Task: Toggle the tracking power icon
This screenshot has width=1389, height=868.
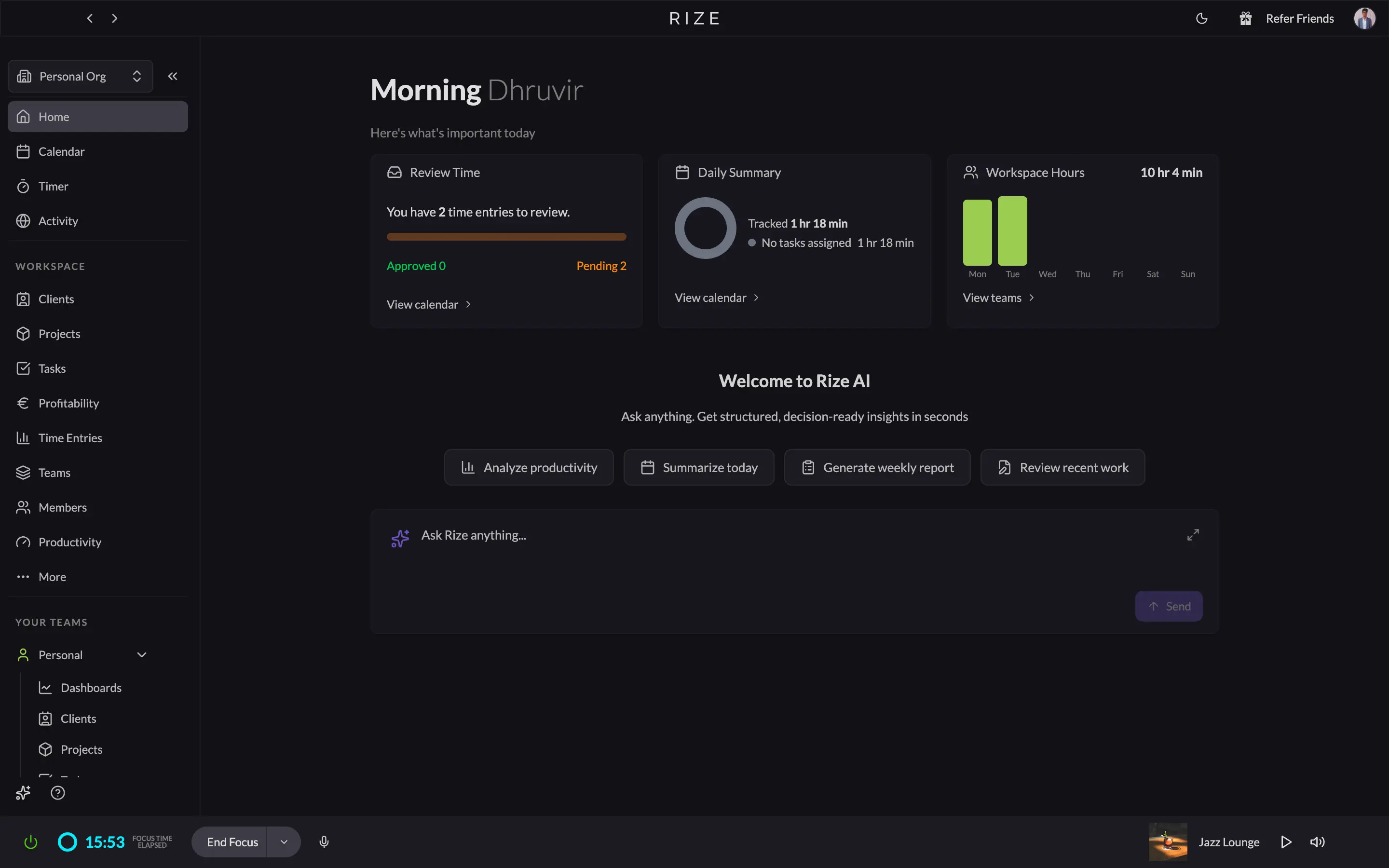Action: [x=31, y=842]
